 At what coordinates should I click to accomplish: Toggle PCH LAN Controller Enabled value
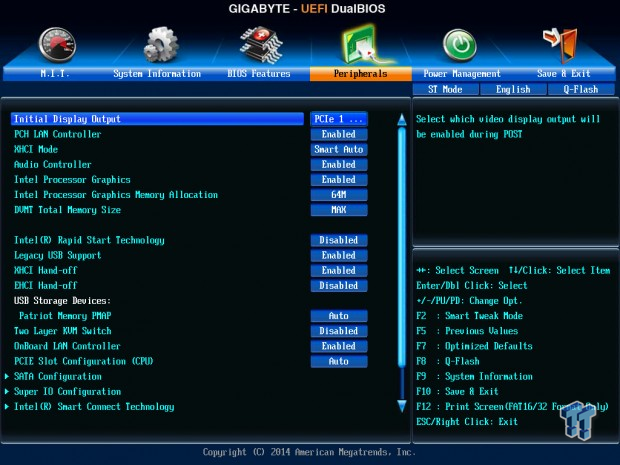pos(339,134)
